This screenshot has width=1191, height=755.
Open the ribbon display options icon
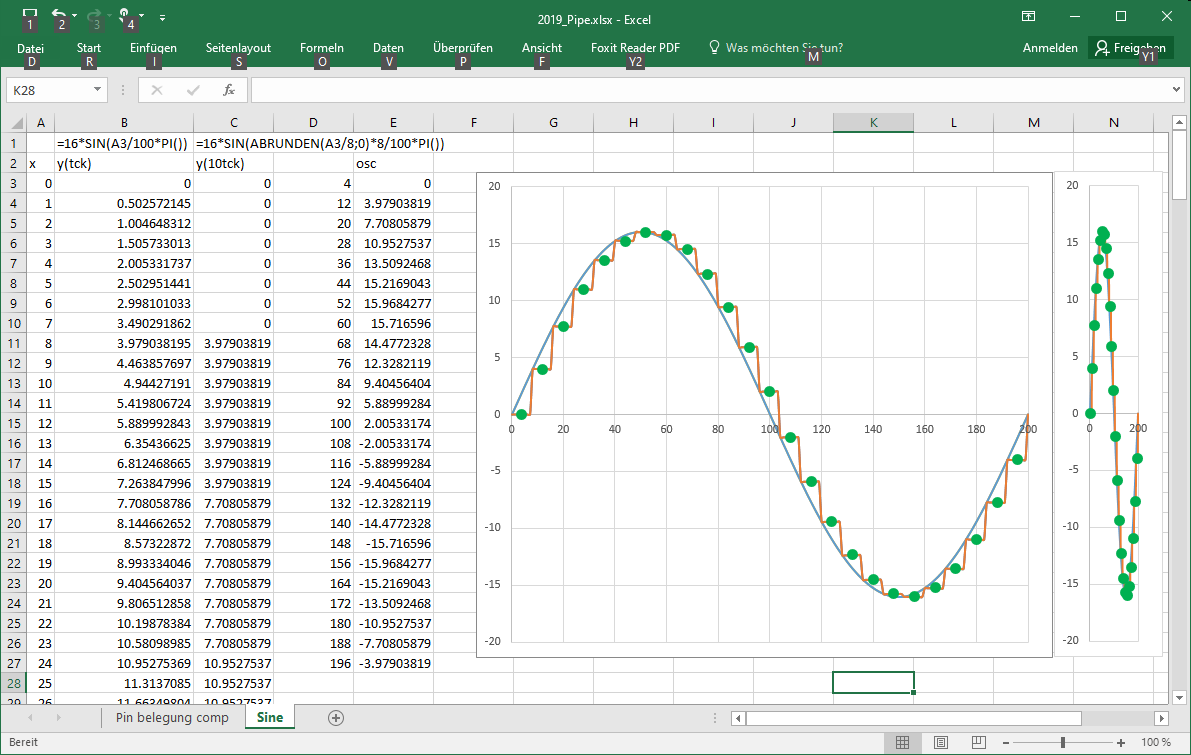1028,16
